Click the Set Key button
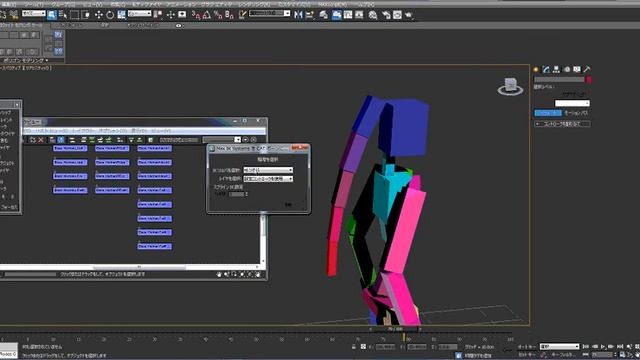Image resolution: width=640 pixels, height=360 pixels. [x=527, y=355]
